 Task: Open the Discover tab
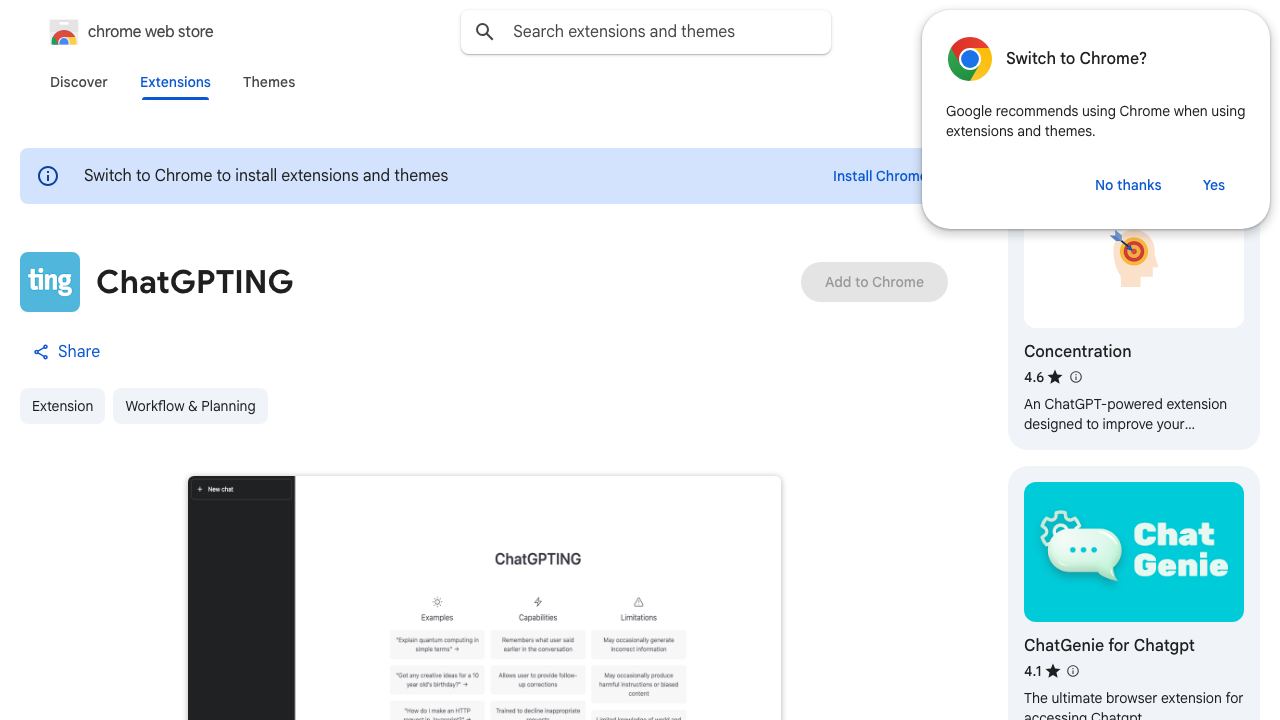tap(79, 82)
